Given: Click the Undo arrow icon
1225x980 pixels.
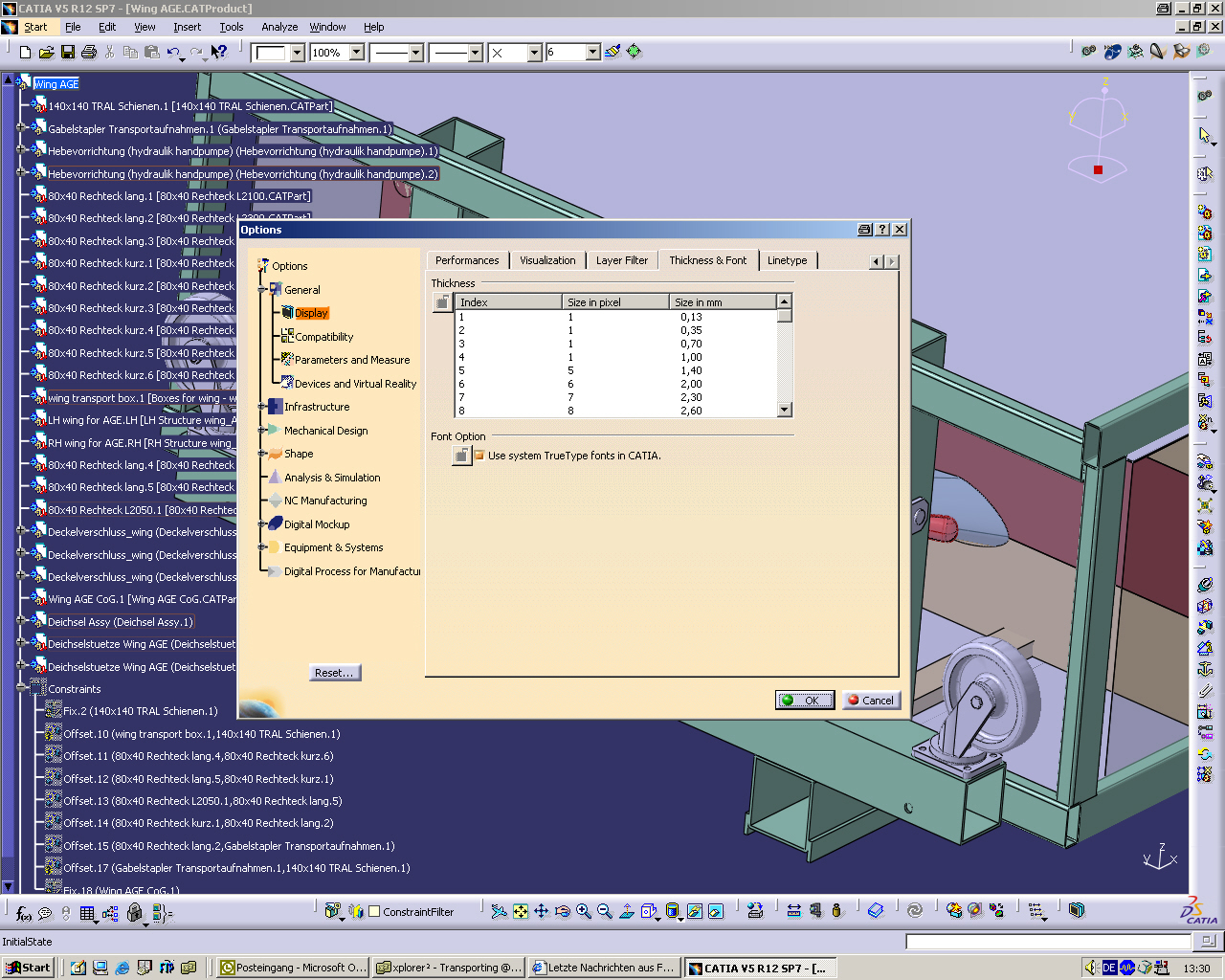Looking at the screenshot, I should 173,52.
